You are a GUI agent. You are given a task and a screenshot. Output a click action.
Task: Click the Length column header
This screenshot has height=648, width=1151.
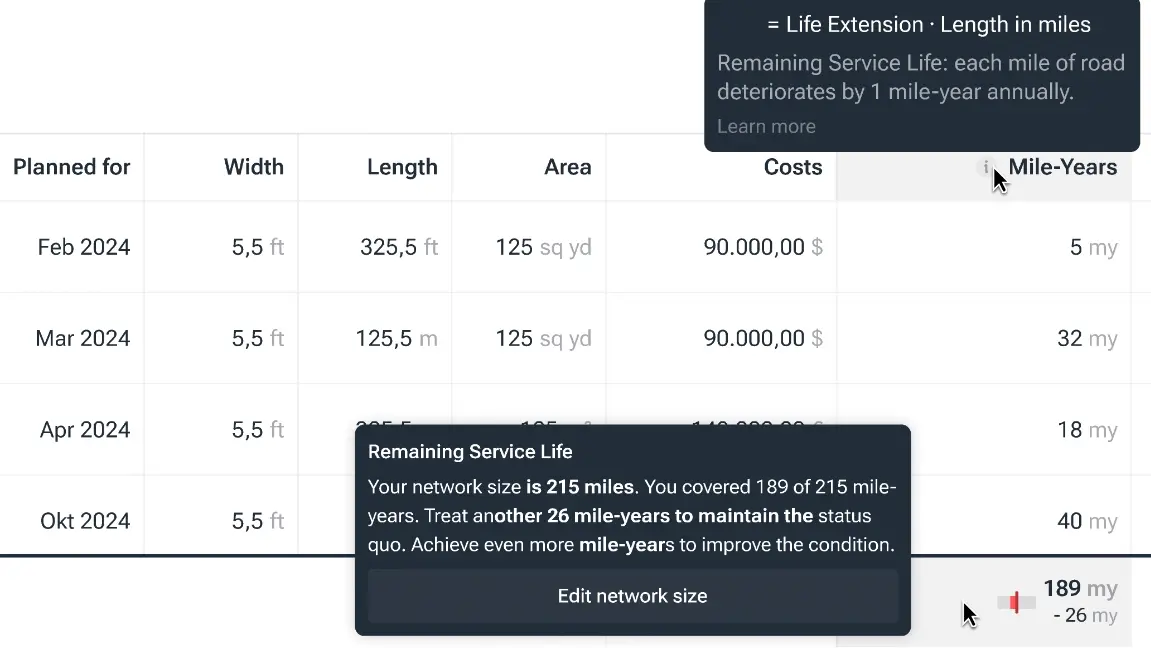click(x=402, y=167)
